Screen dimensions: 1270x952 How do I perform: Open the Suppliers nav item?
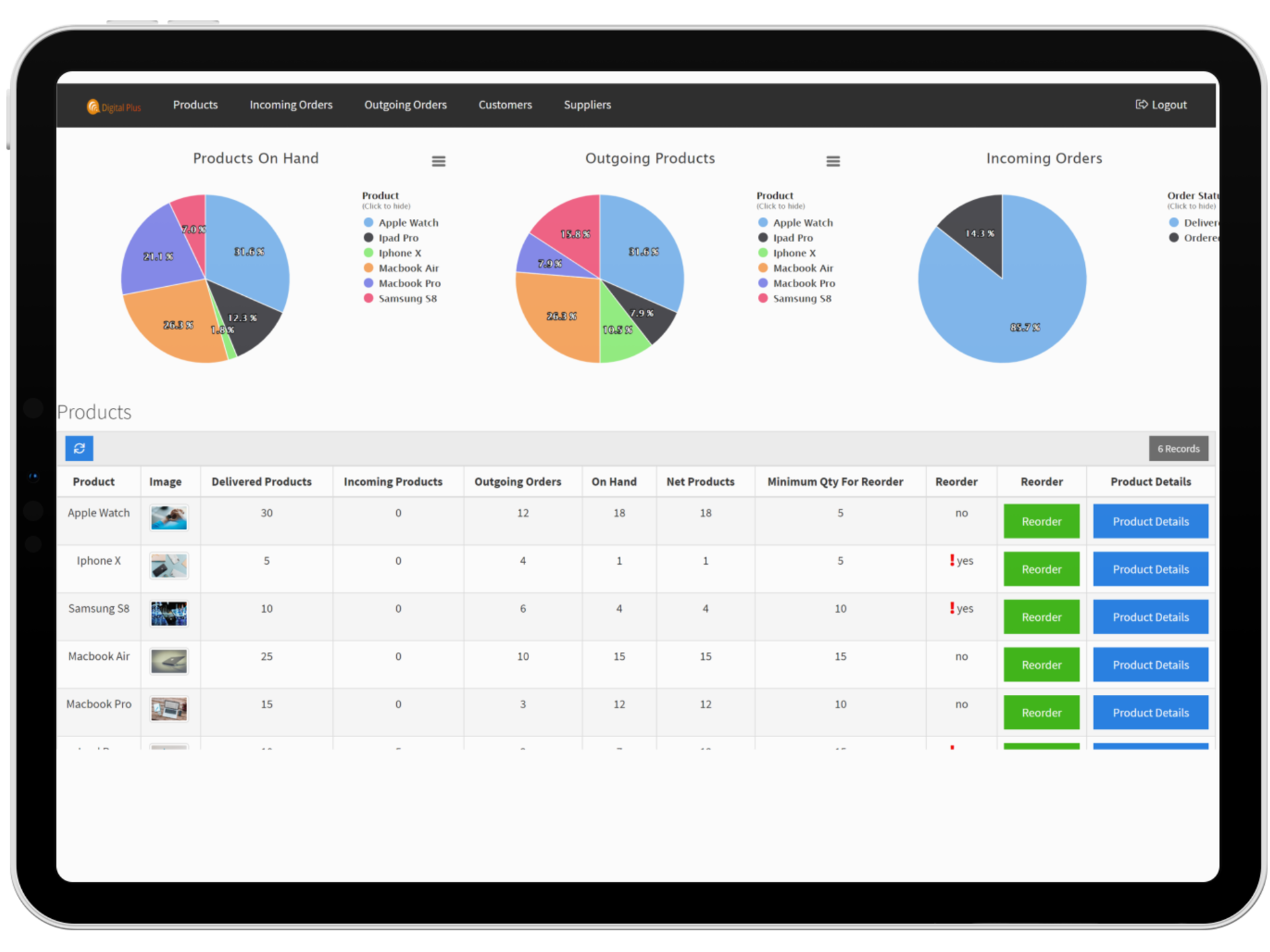(587, 104)
